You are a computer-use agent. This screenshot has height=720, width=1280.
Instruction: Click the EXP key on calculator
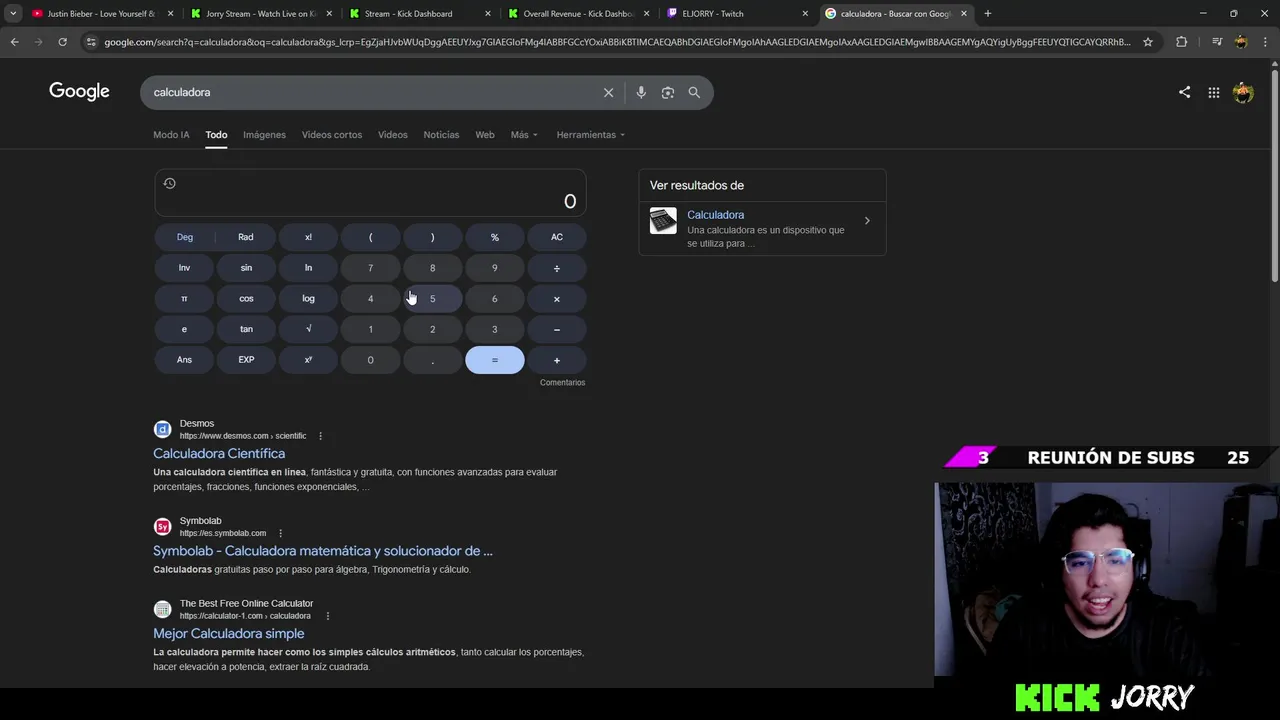246,360
